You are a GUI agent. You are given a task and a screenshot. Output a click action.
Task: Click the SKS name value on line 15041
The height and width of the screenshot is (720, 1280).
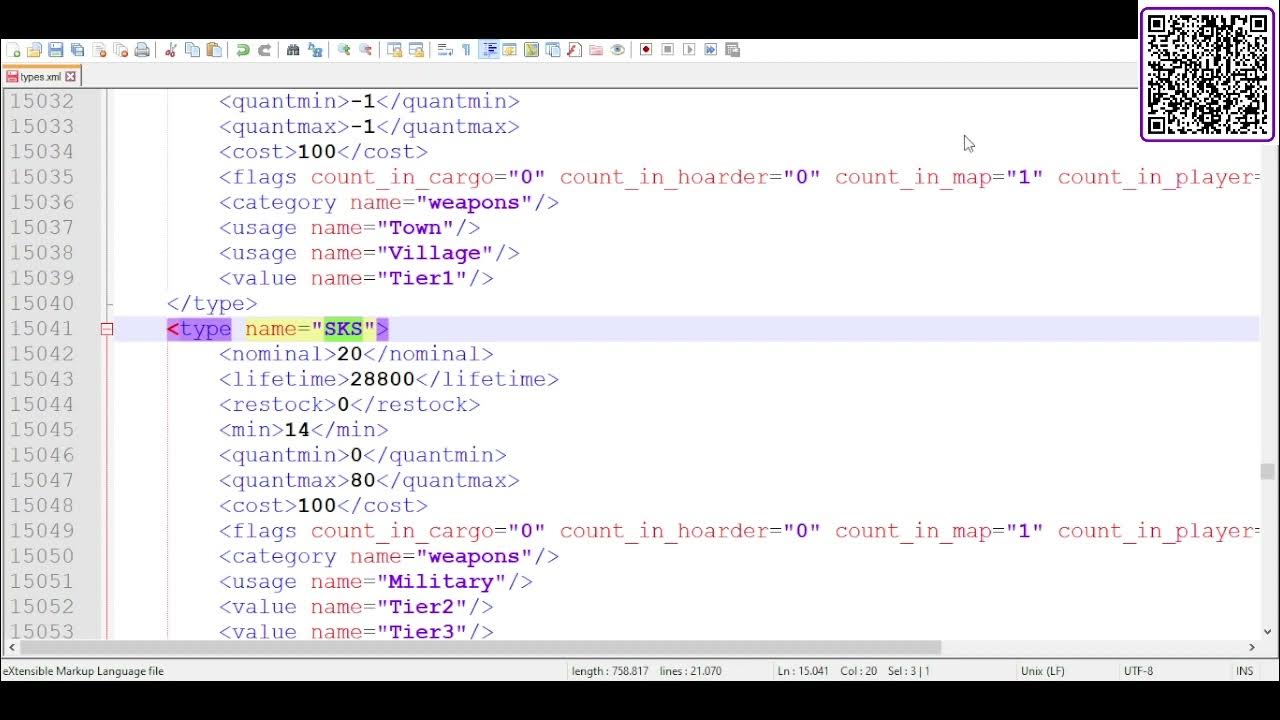click(343, 329)
